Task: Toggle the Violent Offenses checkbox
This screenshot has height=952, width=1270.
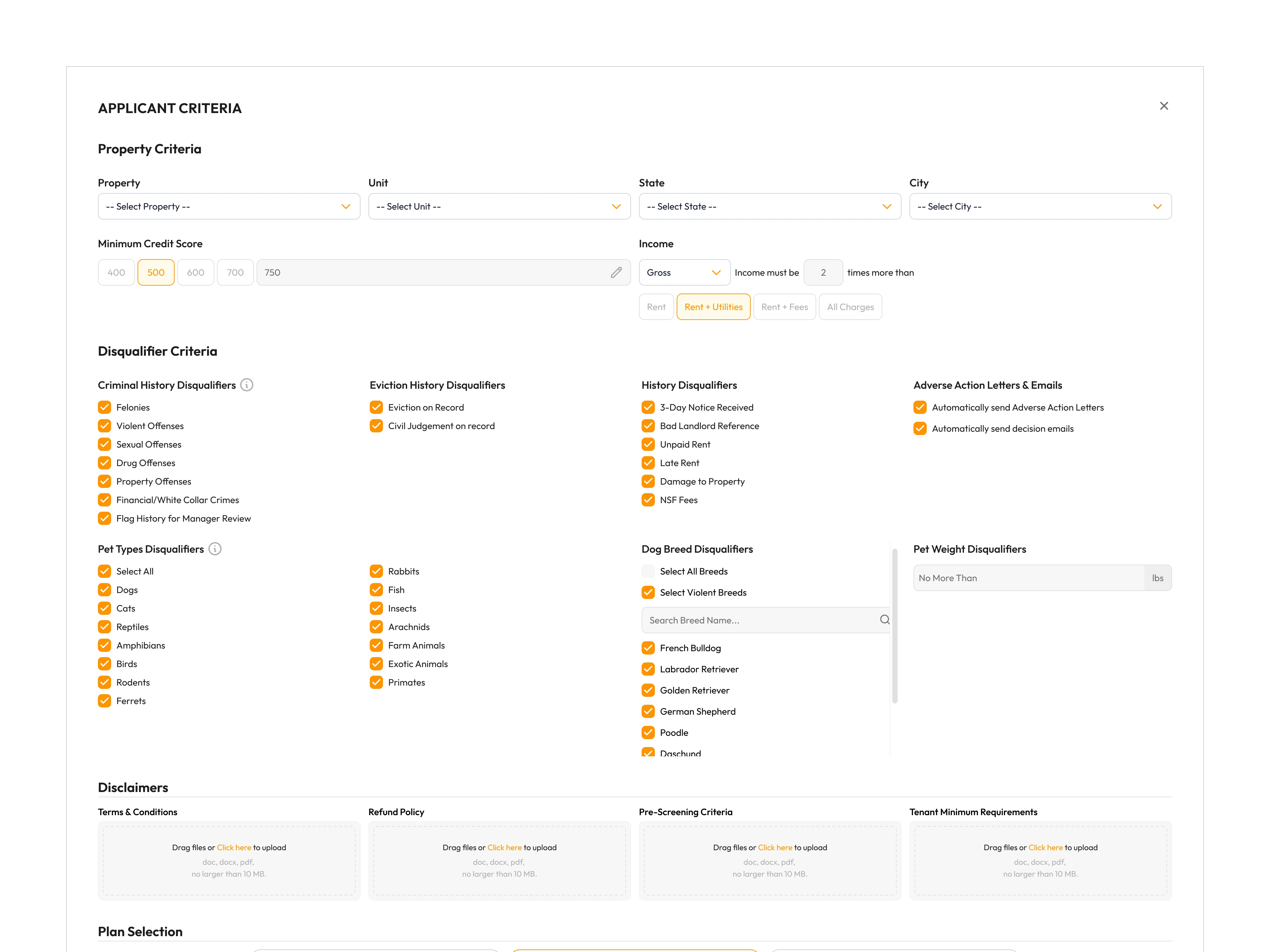Action: tap(105, 426)
